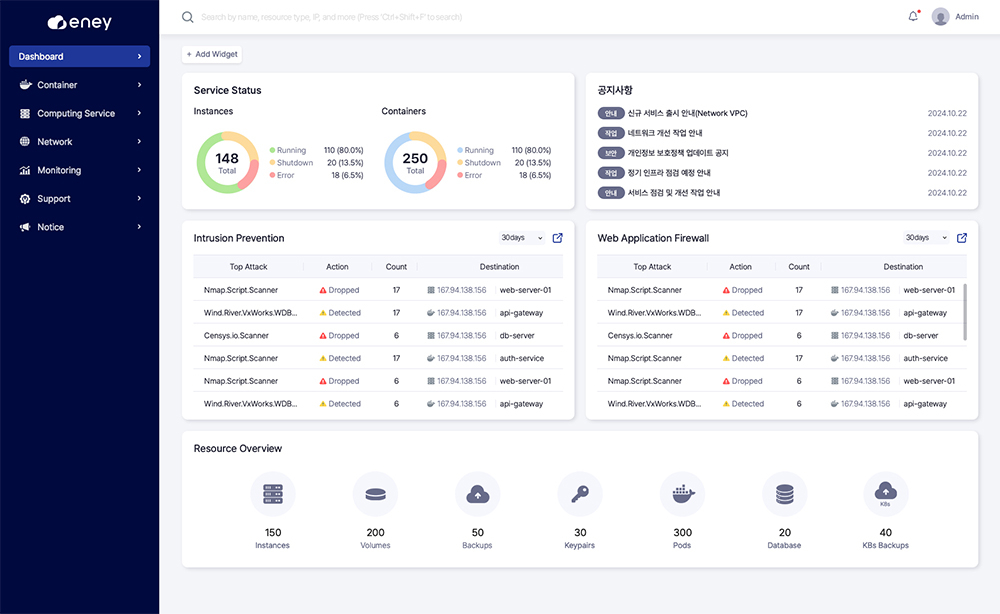Click the Database resource icon
The width and height of the screenshot is (1000, 614).
pos(784,494)
